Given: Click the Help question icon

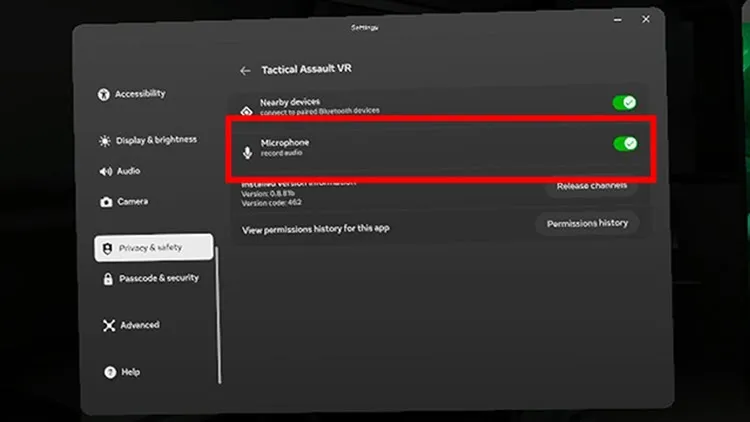Looking at the screenshot, I should [110, 372].
